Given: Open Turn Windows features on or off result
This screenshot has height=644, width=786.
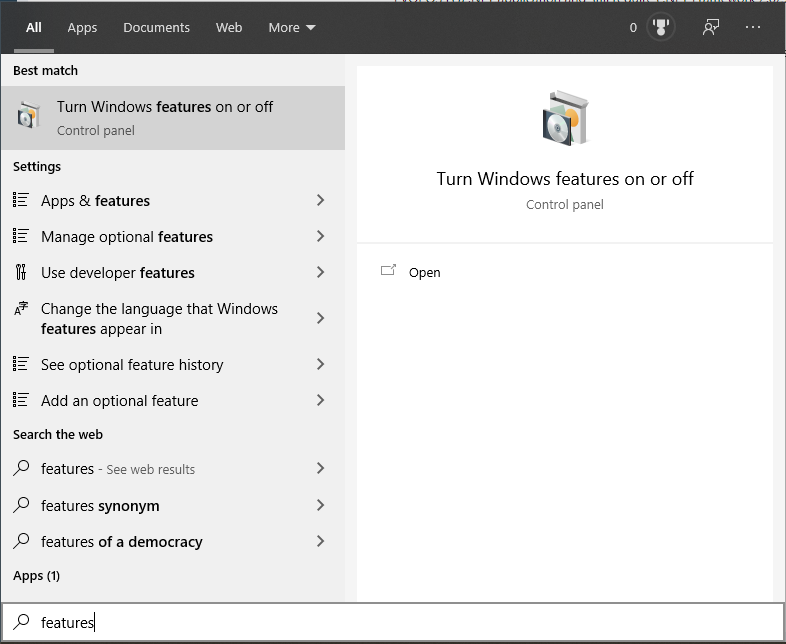Looking at the screenshot, I should coord(173,118).
